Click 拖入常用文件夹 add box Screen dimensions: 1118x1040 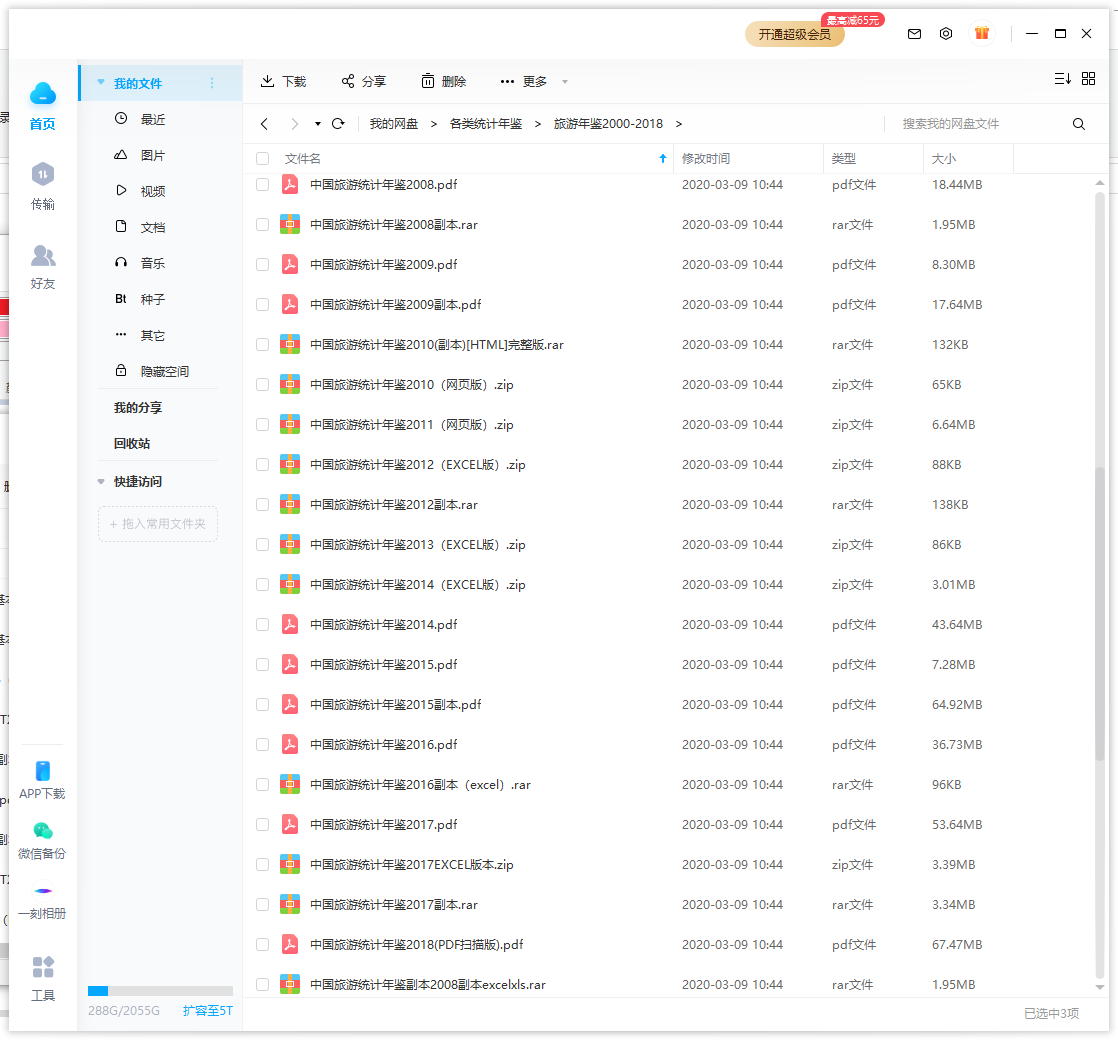click(x=158, y=524)
